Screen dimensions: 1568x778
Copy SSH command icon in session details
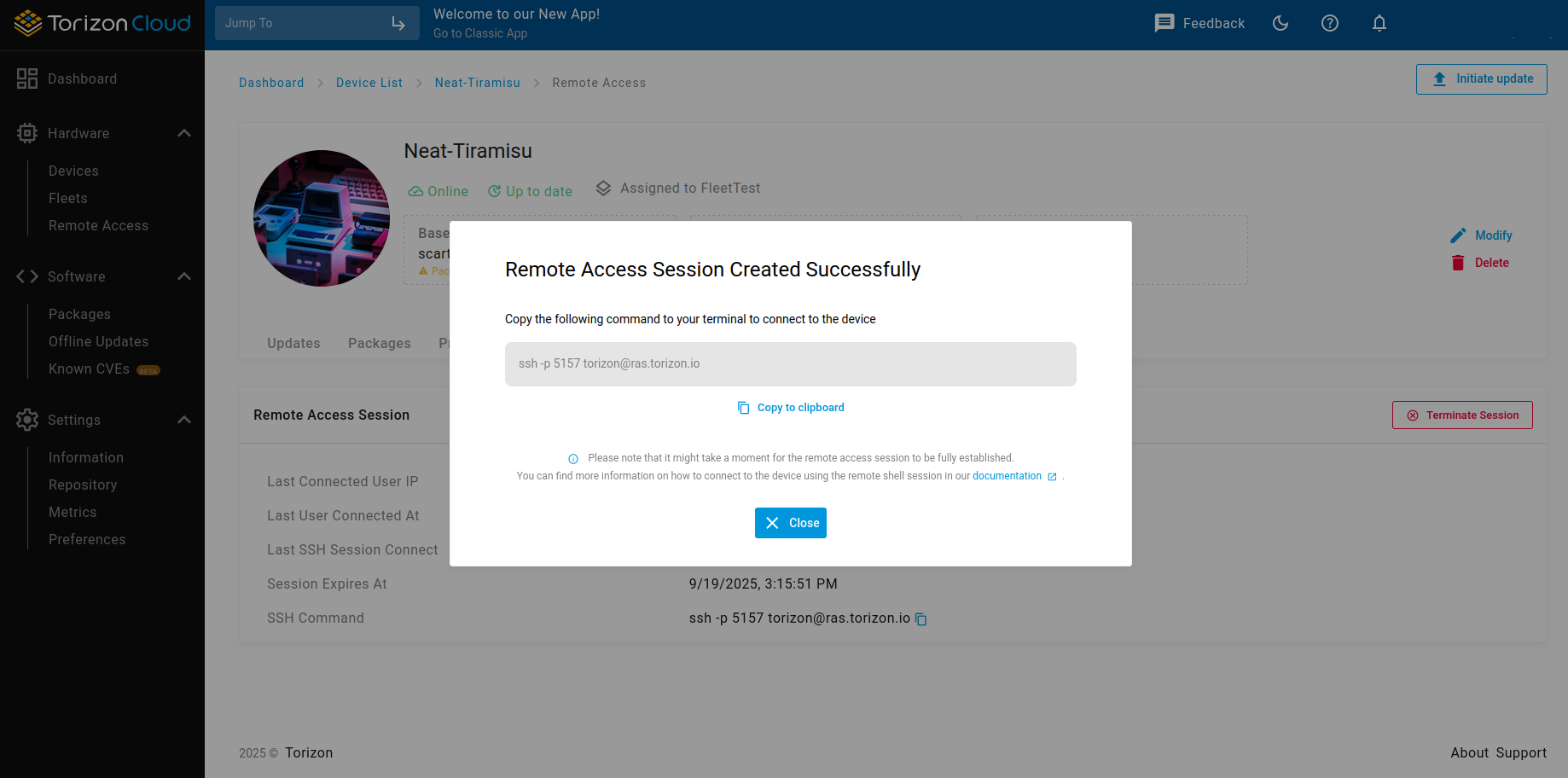point(921,619)
